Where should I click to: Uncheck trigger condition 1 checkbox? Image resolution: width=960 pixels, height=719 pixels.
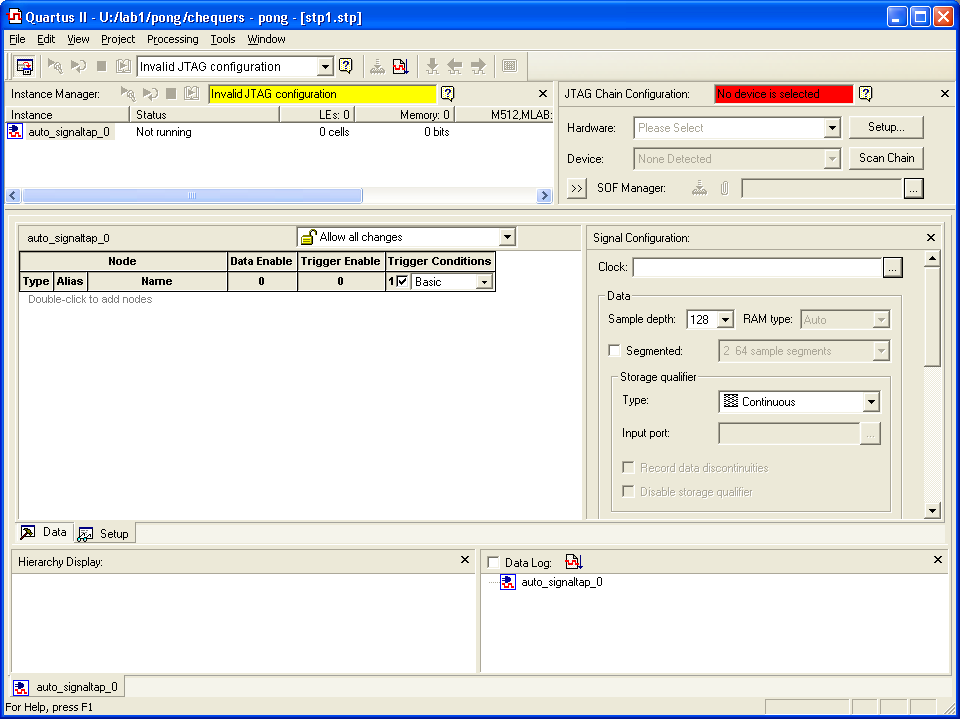pos(402,282)
